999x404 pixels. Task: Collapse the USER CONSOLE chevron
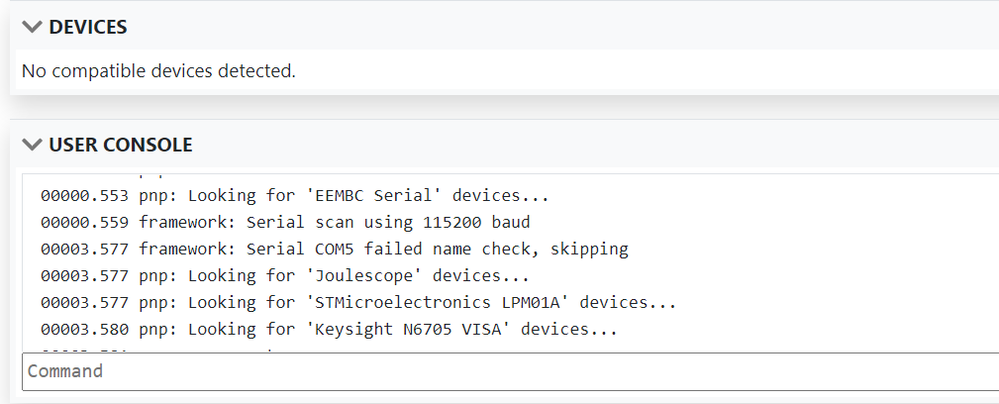pyautogui.click(x=33, y=146)
